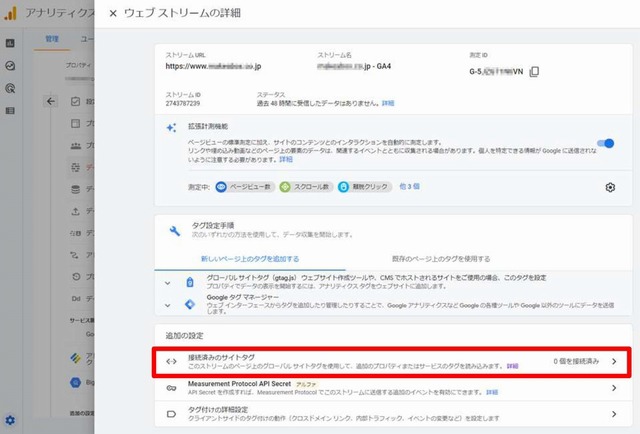
Task: Show the 他 3 個 additional measured events
Action: click(409, 187)
